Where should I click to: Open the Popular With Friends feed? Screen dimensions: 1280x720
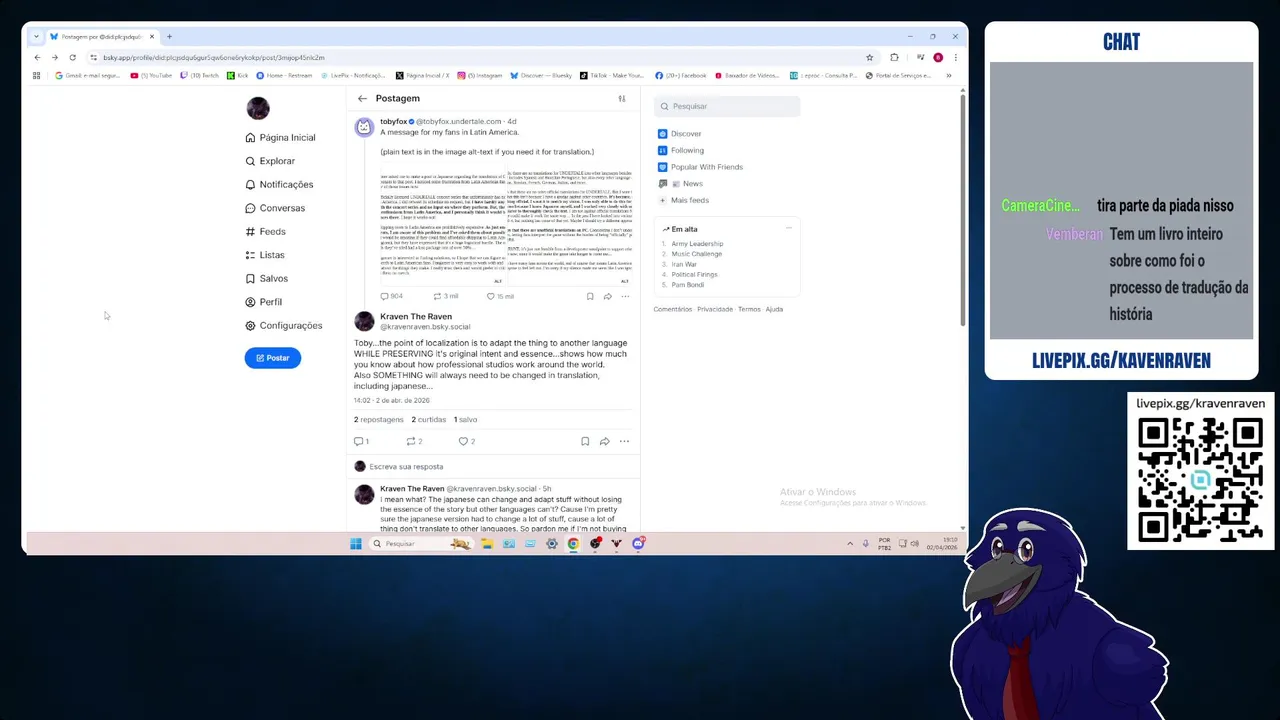click(700, 167)
